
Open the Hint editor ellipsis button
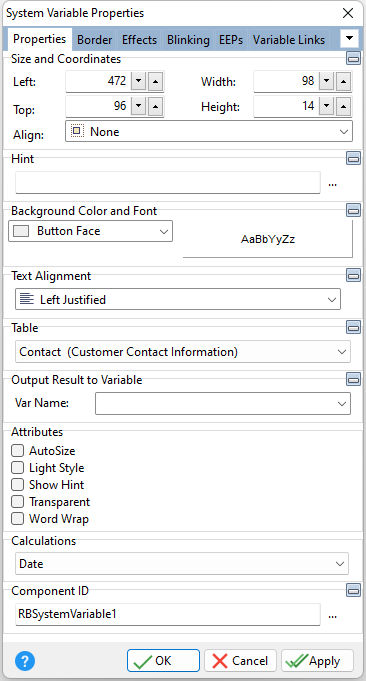333,184
